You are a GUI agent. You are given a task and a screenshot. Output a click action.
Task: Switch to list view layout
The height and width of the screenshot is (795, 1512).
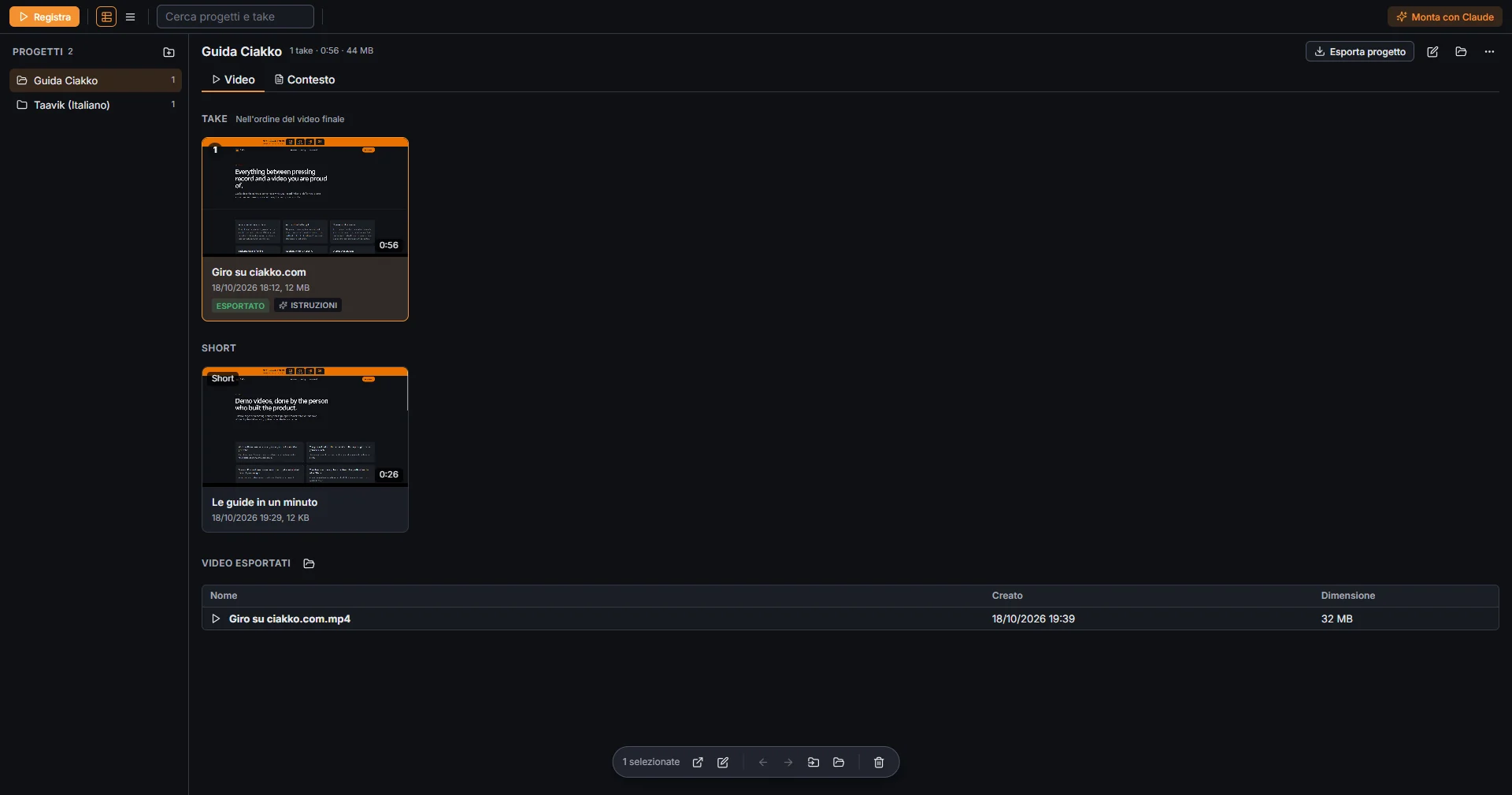click(x=131, y=17)
